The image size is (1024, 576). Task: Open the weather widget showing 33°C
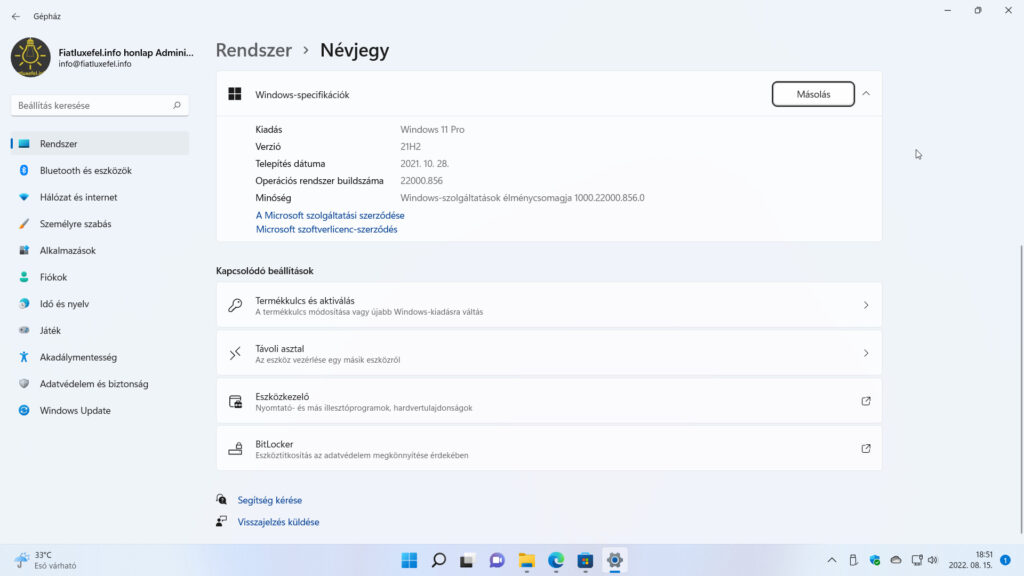[46, 560]
